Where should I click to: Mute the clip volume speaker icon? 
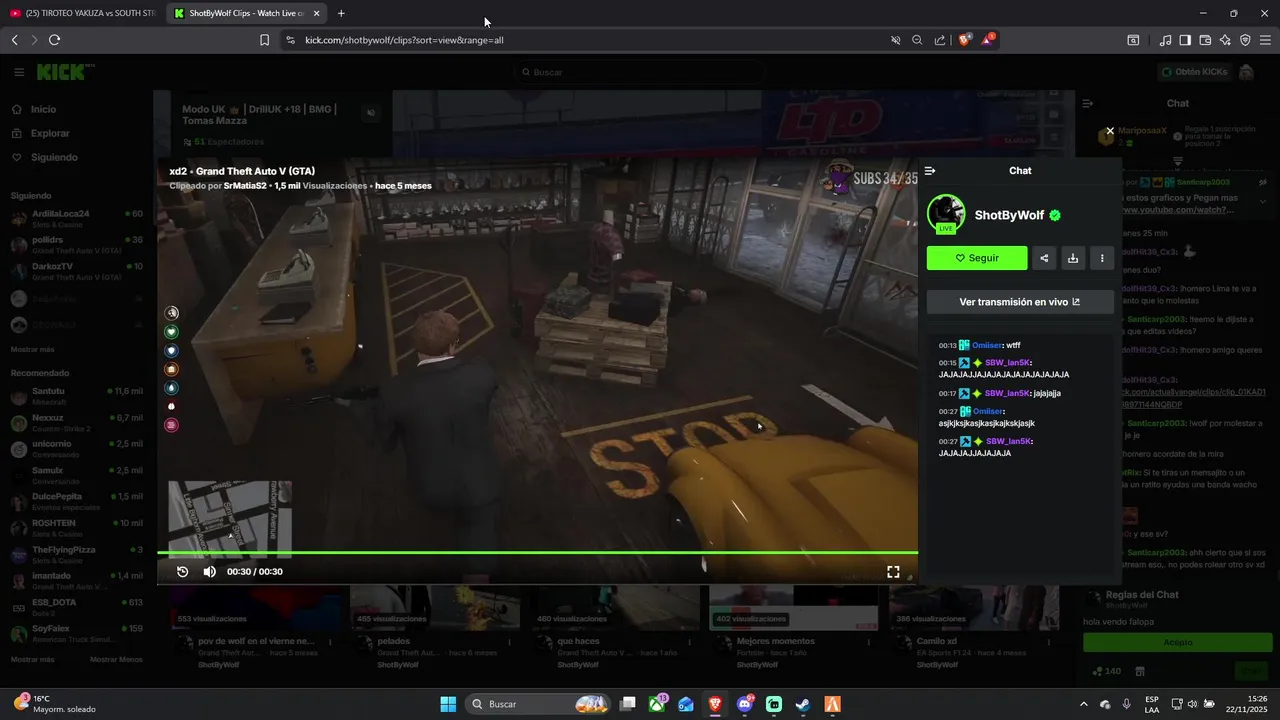(x=209, y=572)
